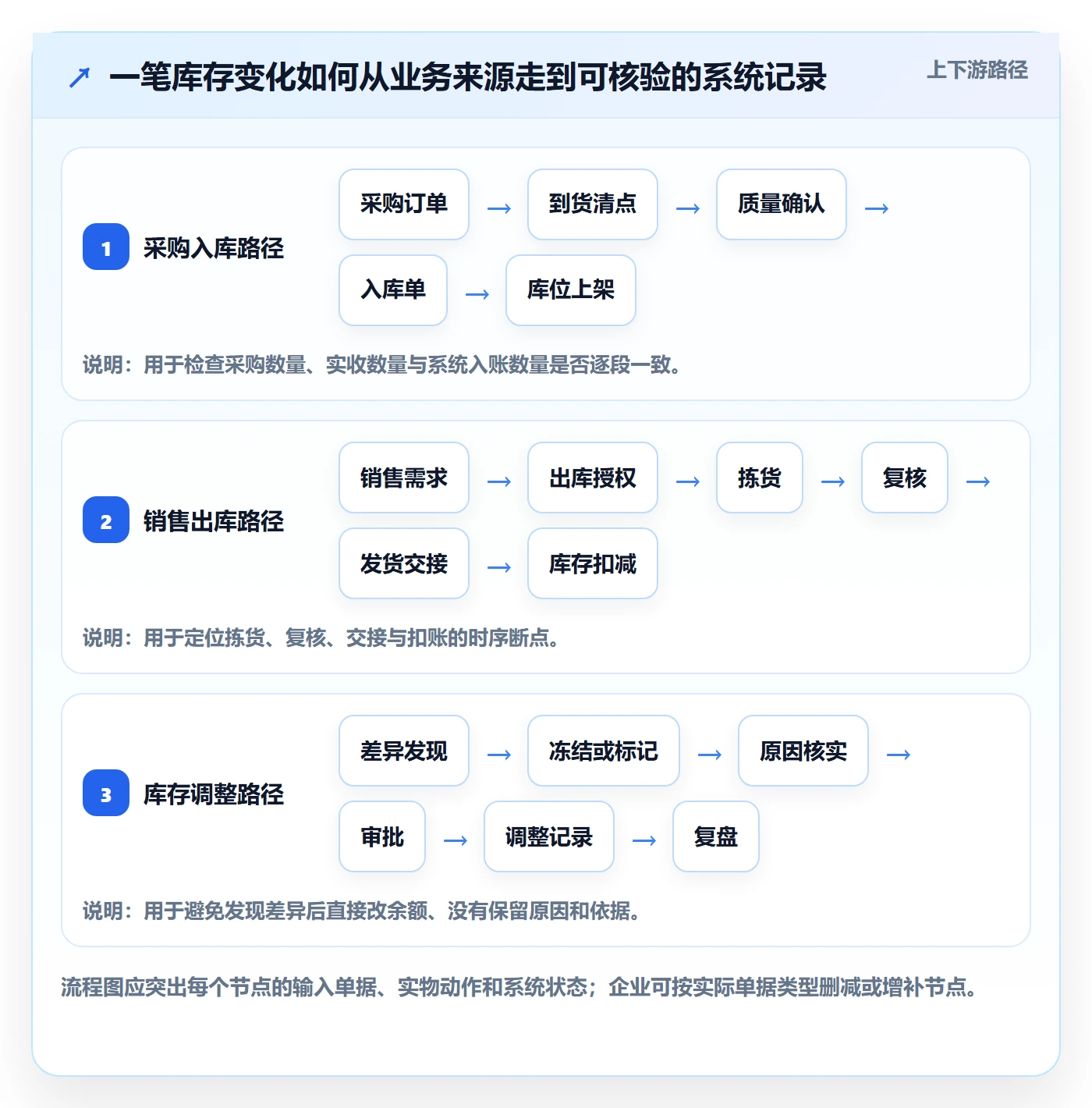The height and width of the screenshot is (1108, 1092).
Task: Select the number 2 badge for 销售出库路径
Action: (x=106, y=520)
